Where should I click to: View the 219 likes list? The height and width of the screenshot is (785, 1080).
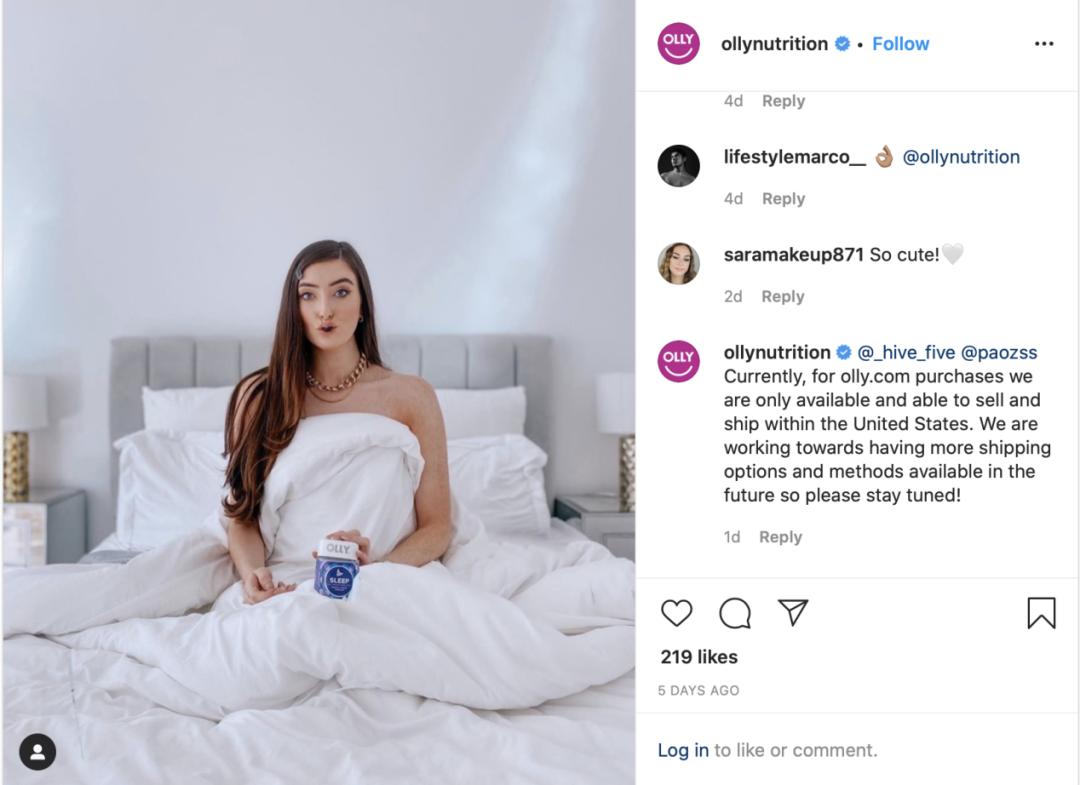(699, 657)
